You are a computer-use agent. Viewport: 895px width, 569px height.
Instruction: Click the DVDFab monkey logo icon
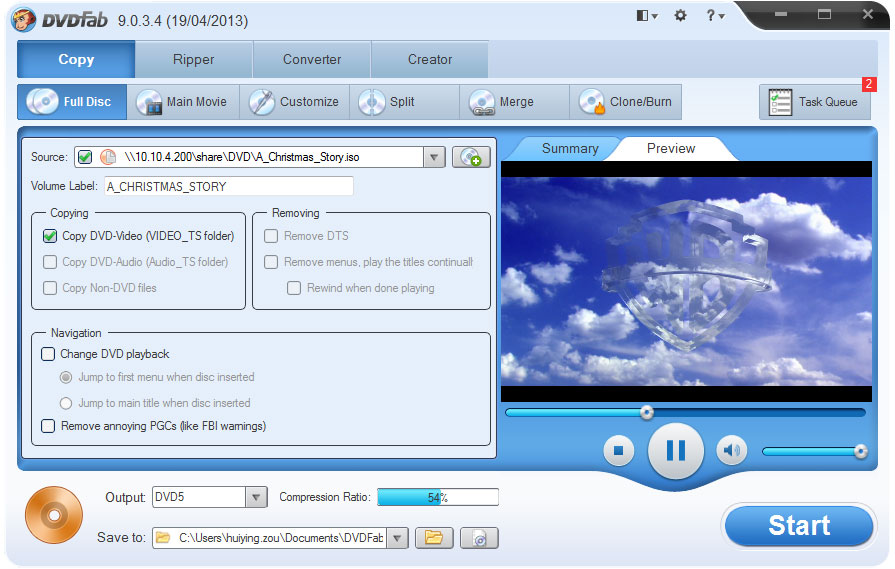[x=25, y=19]
